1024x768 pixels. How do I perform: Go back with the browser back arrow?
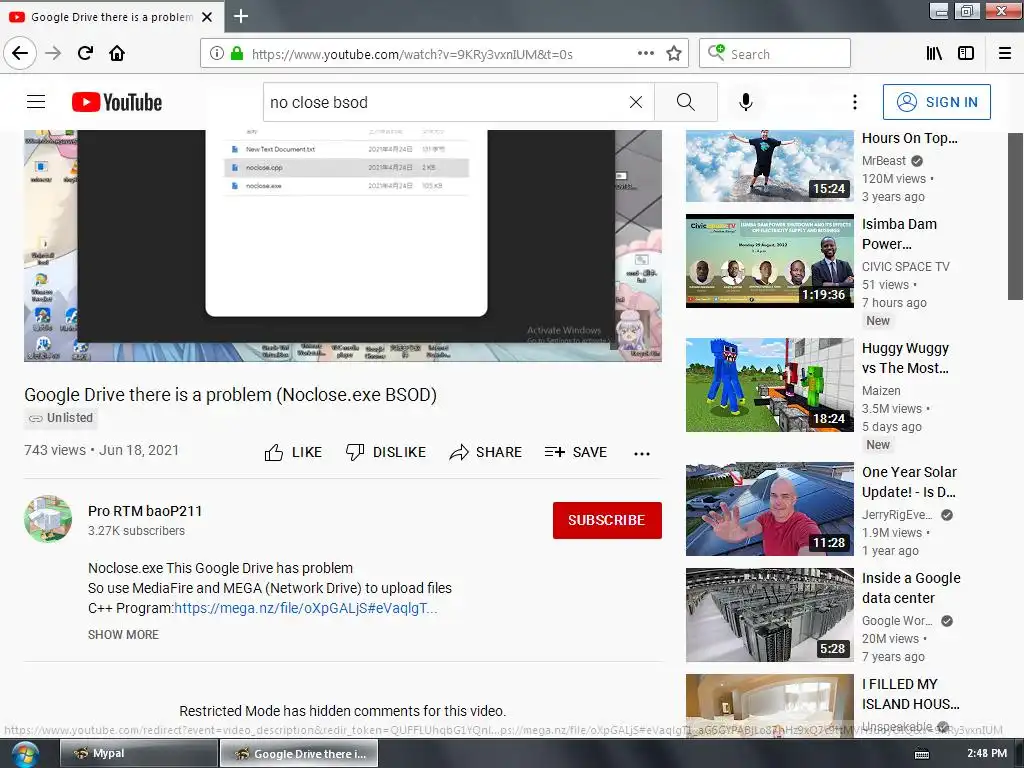pos(20,53)
